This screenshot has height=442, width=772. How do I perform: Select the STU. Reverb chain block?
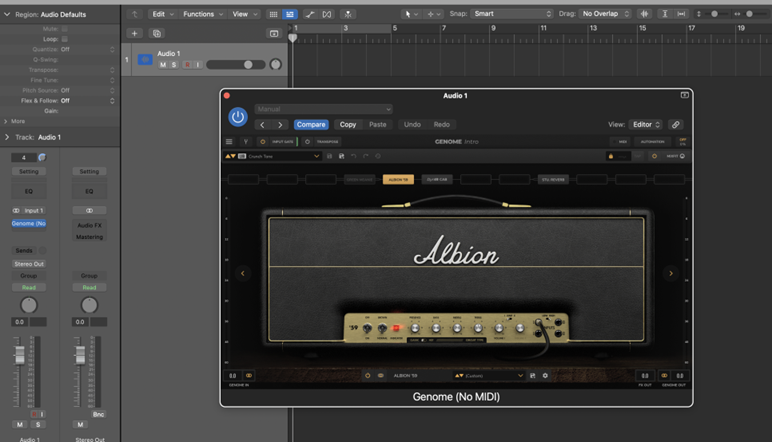553,180
